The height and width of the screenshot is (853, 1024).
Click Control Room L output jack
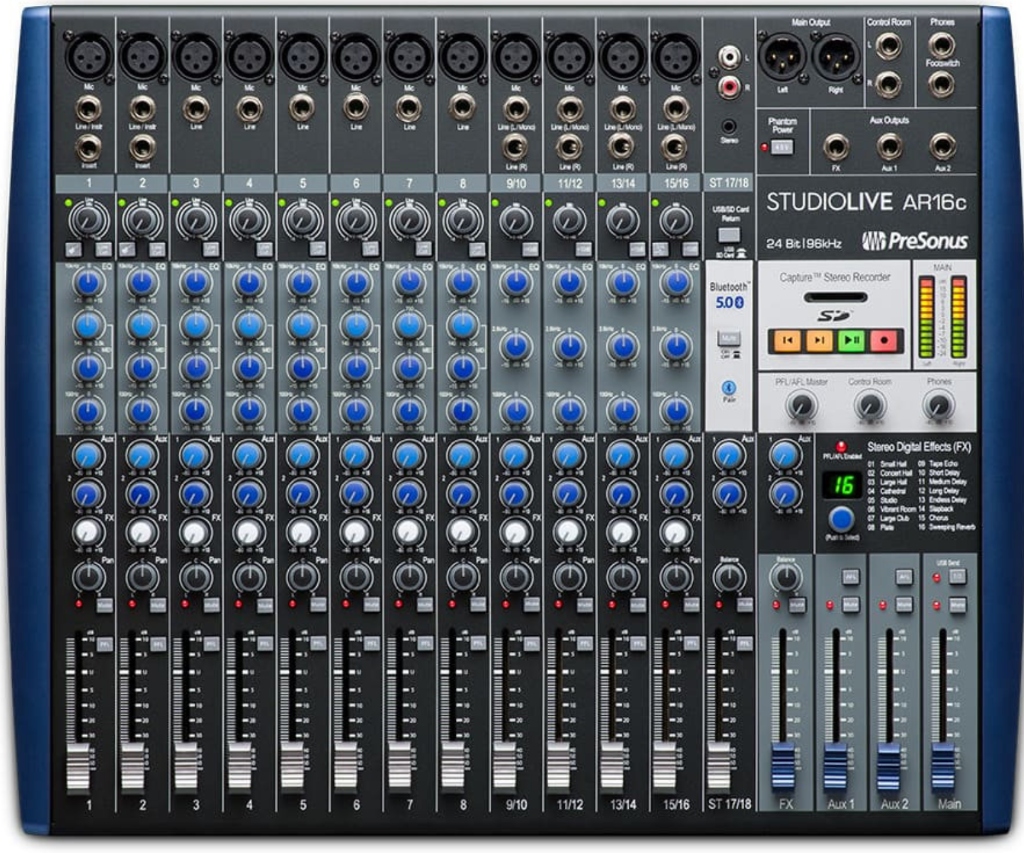coord(888,46)
